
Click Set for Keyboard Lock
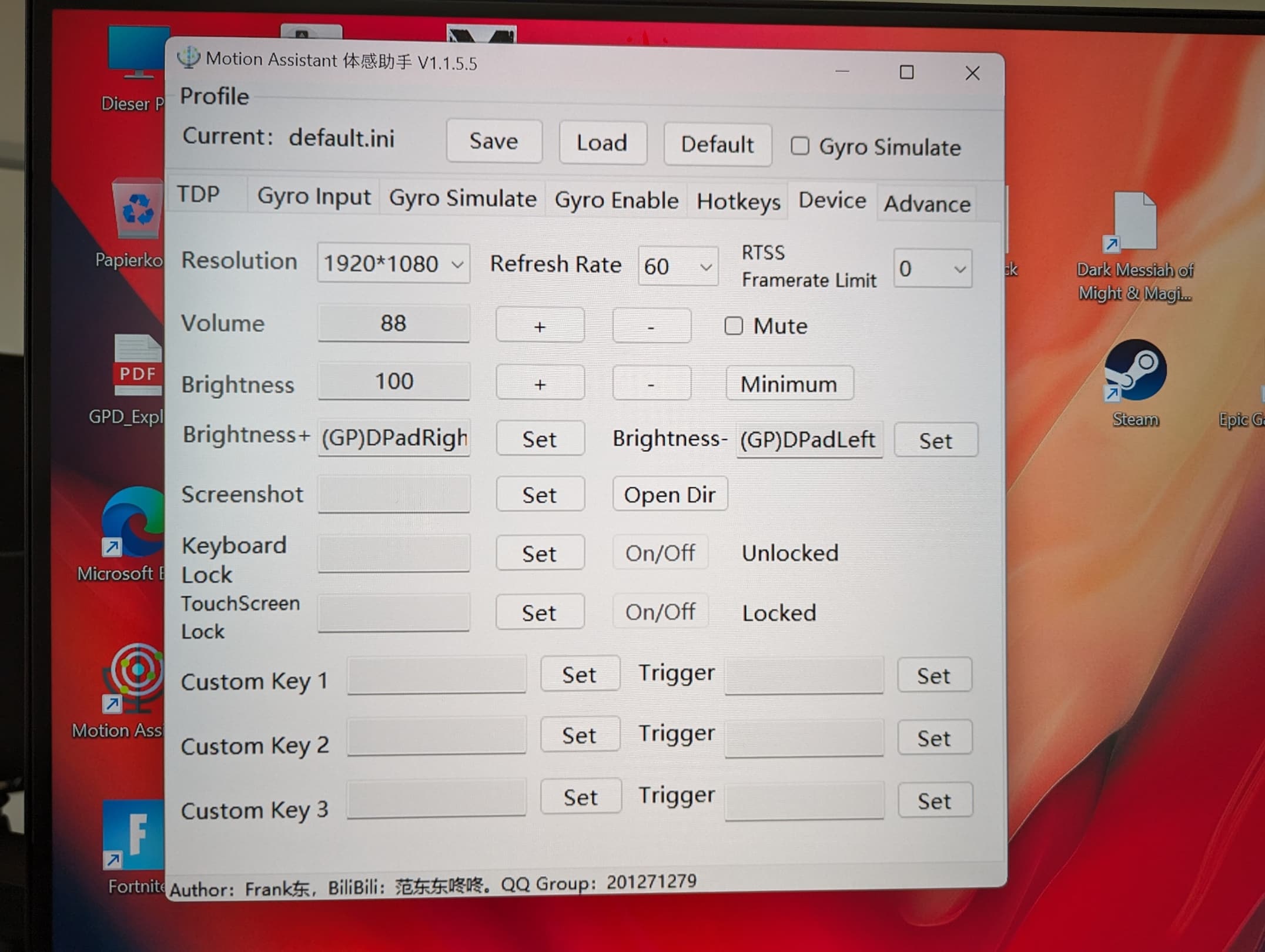click(x=540, y=553)
